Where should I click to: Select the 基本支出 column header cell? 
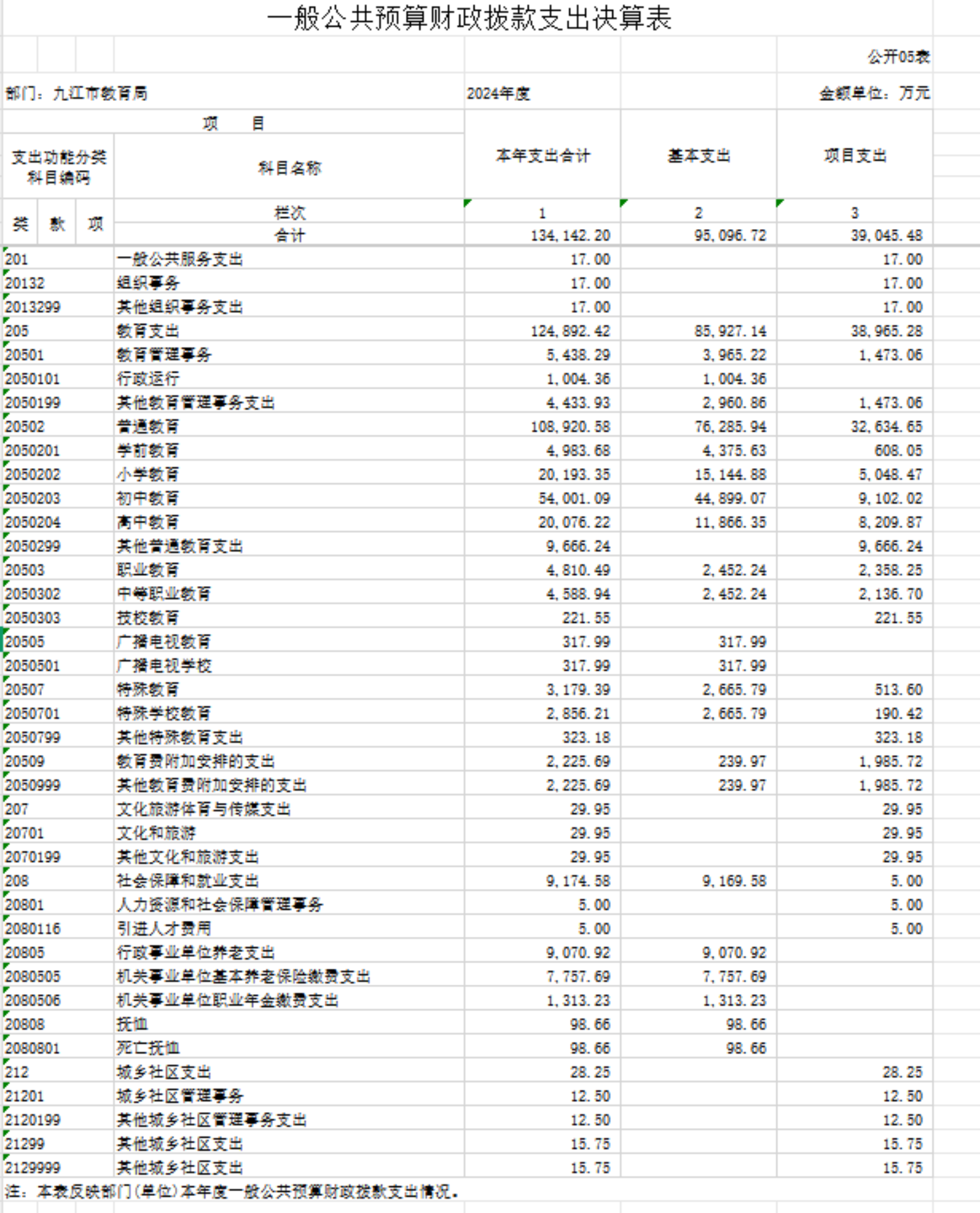click(x=698, y=156)
